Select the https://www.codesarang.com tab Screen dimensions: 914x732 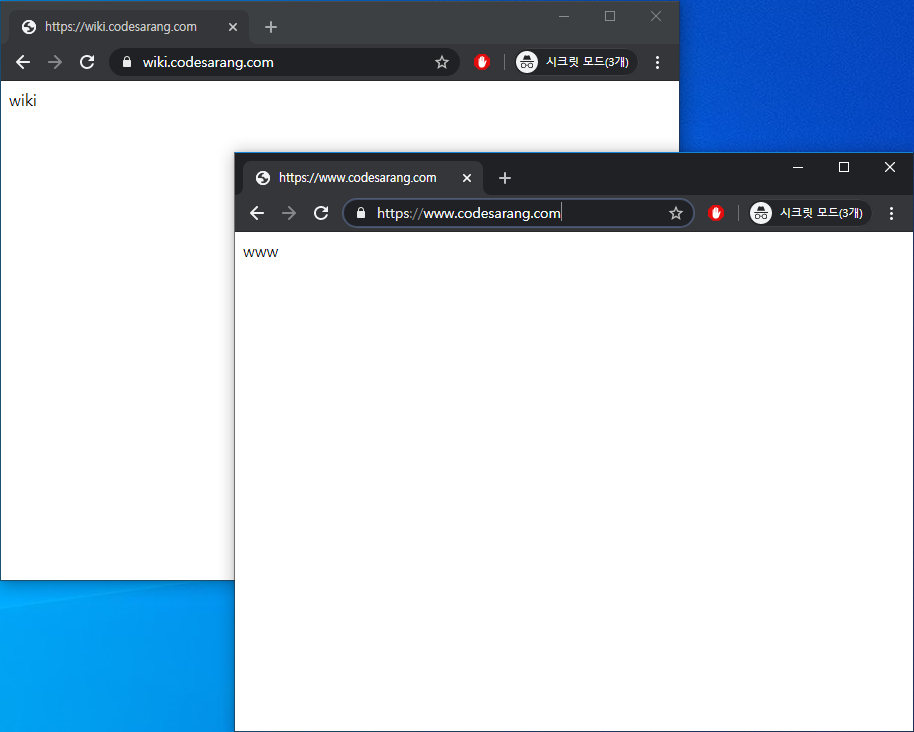pyautogui.click(x=363, y=178)
